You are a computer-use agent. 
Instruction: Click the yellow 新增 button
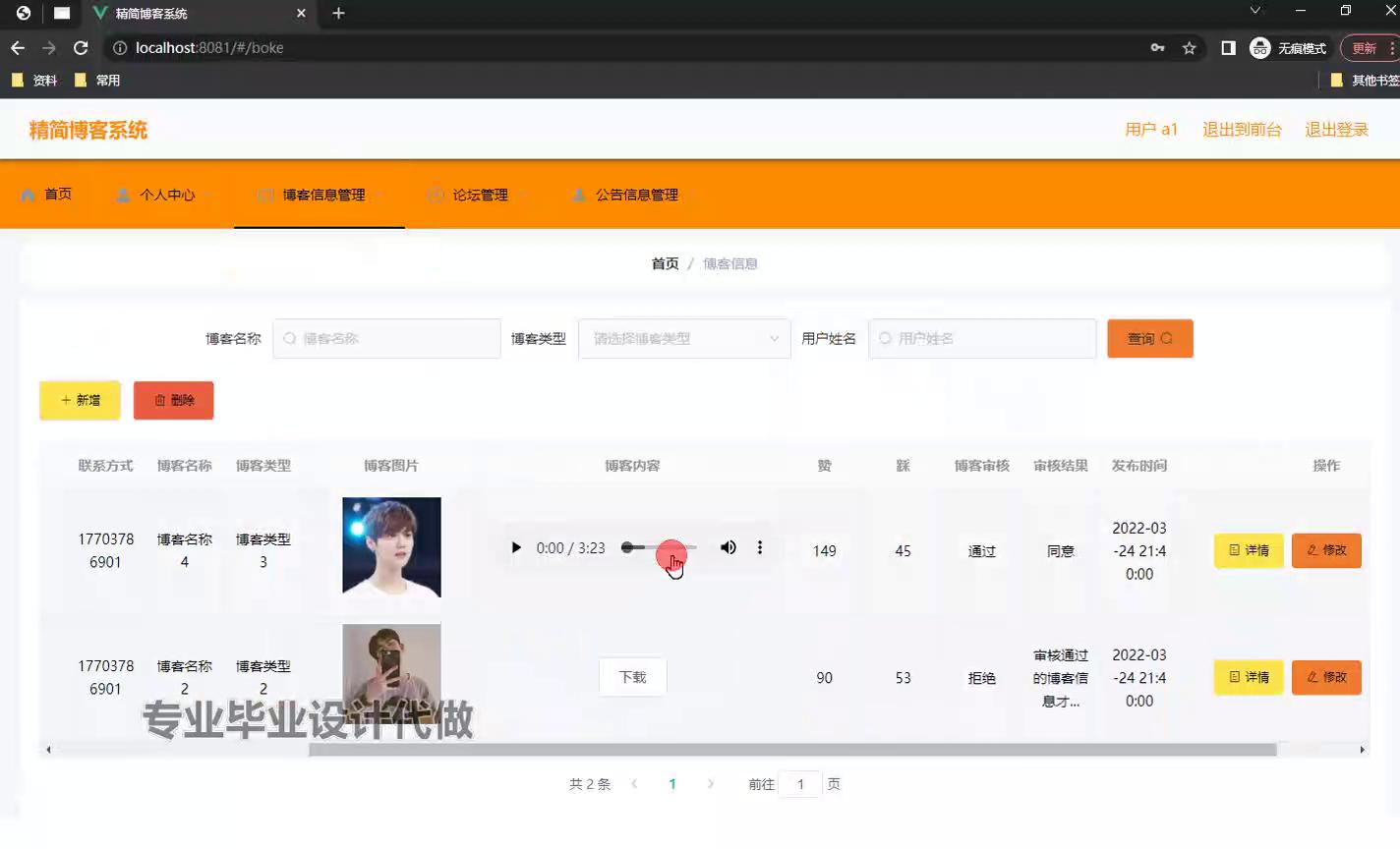[x=80, y=400]
